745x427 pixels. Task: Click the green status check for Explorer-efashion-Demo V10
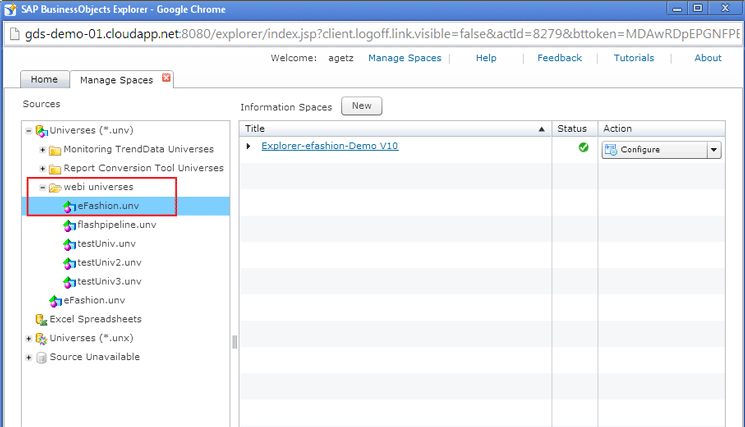[583, 147]
